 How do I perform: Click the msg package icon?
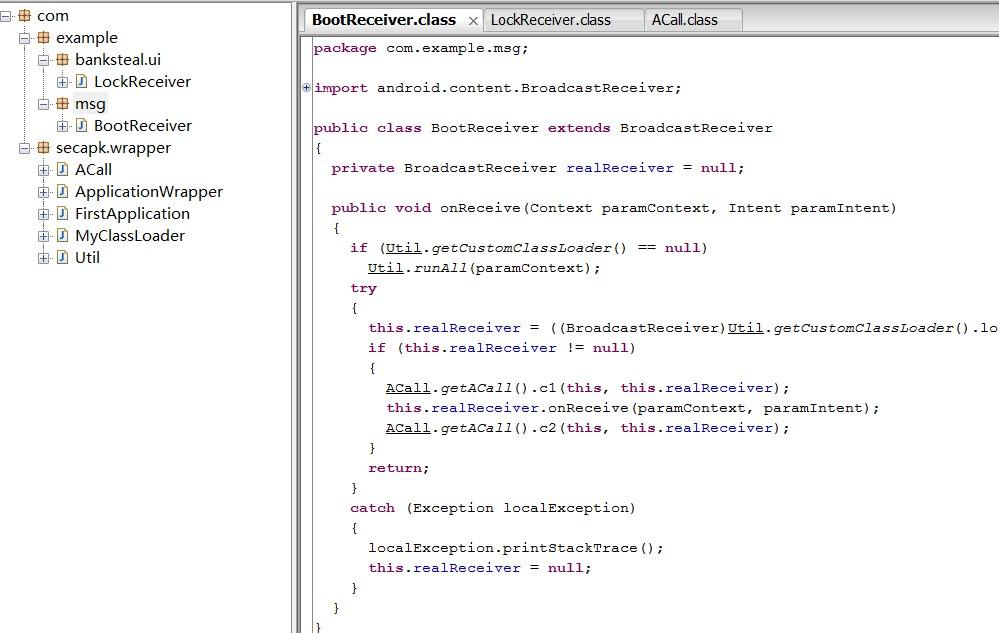coord(62,104)
